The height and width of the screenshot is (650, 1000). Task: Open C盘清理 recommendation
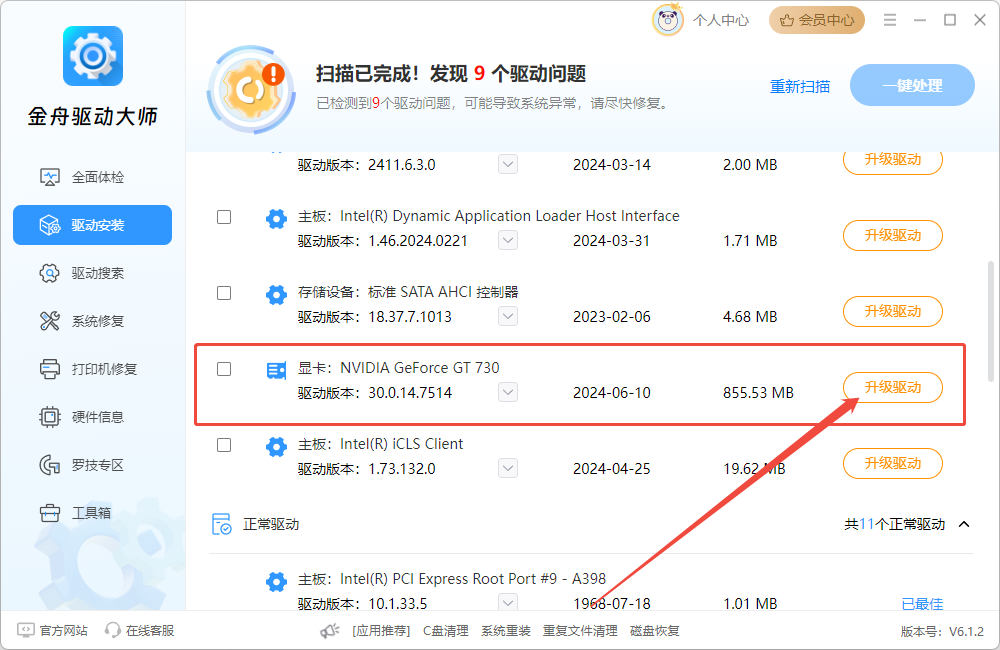click(446, 631)
